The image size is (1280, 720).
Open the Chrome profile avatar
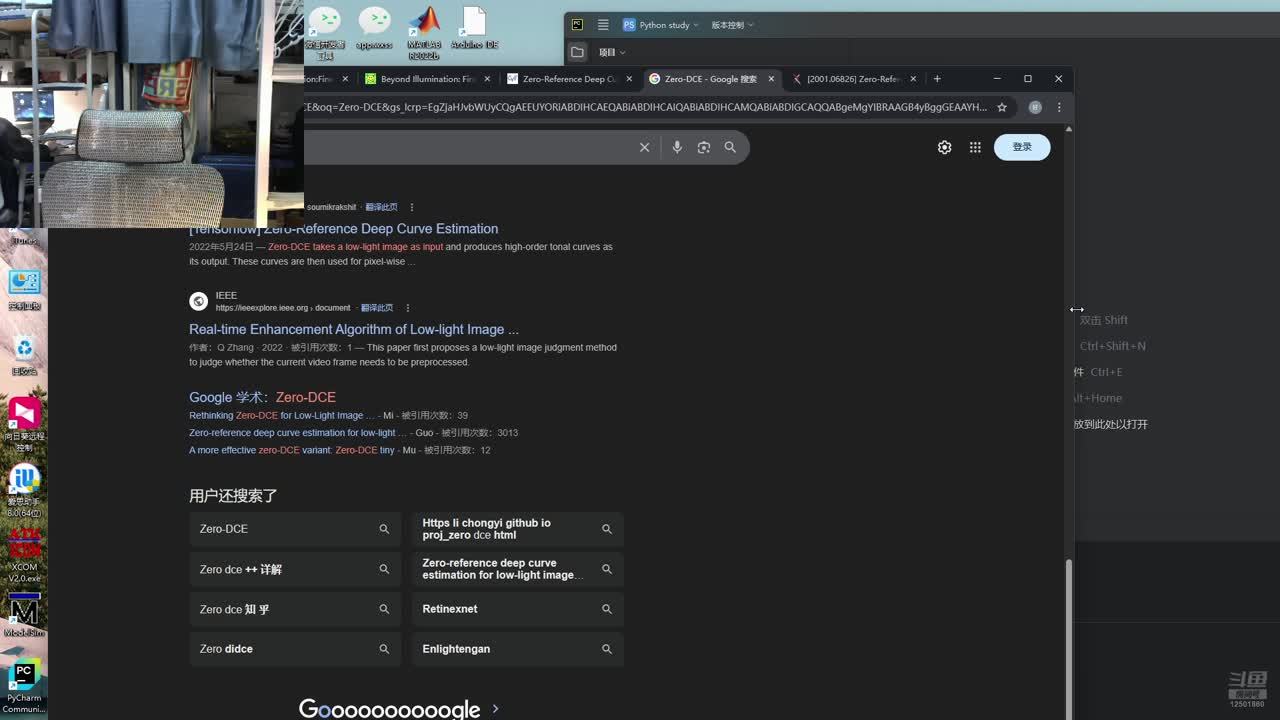pyautogui.click(x=1035, y=107)
